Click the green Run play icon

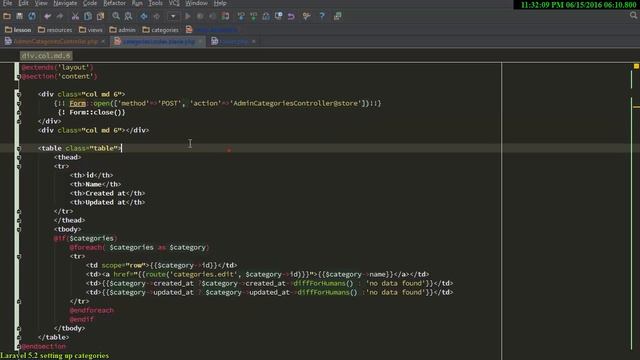click(x=188, y=16)
